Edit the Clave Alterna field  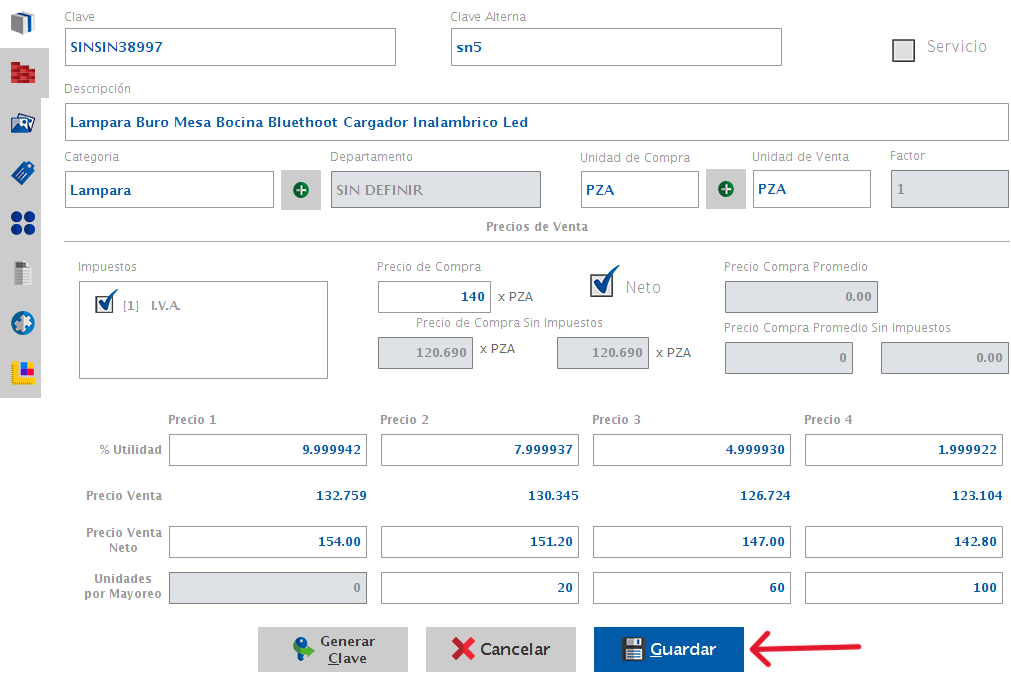(616, 47)
